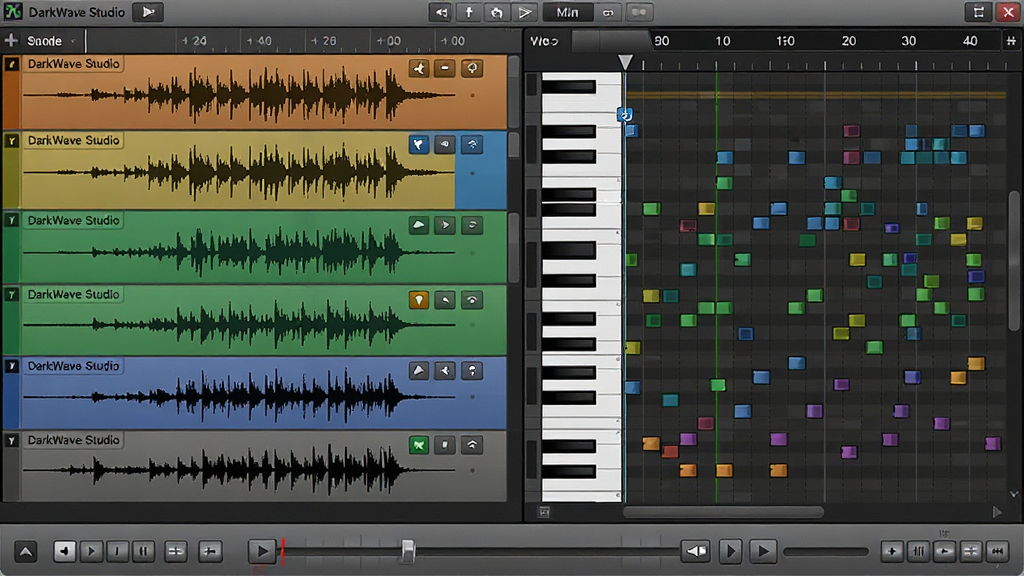Click the play-arrow button beside the DarkWave Studio title
This screenshot has height=576, width=1024.
pos(148,12)
